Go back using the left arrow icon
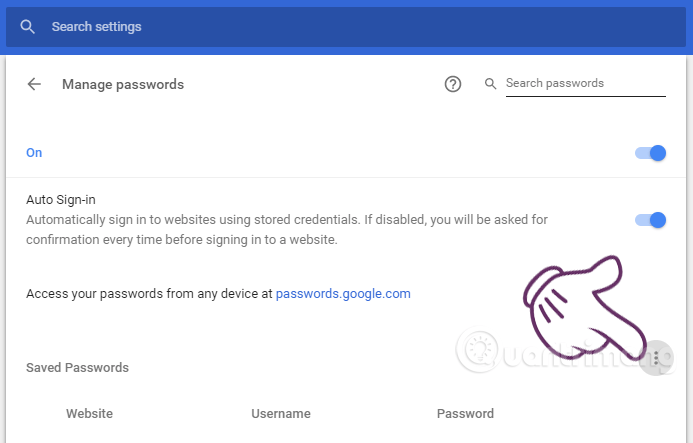This screenshot has width=693, height=443. tap(35, 85)
